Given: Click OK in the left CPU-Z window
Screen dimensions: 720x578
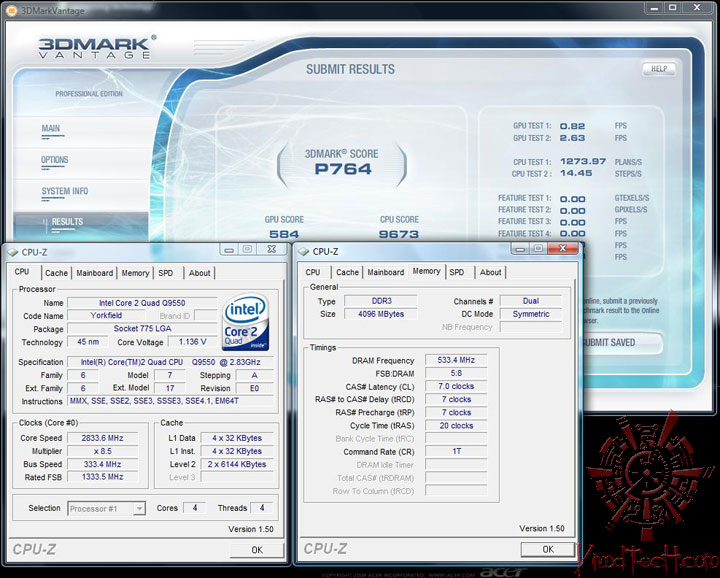Looking at the screenshot, I should [x=257, y=550].
